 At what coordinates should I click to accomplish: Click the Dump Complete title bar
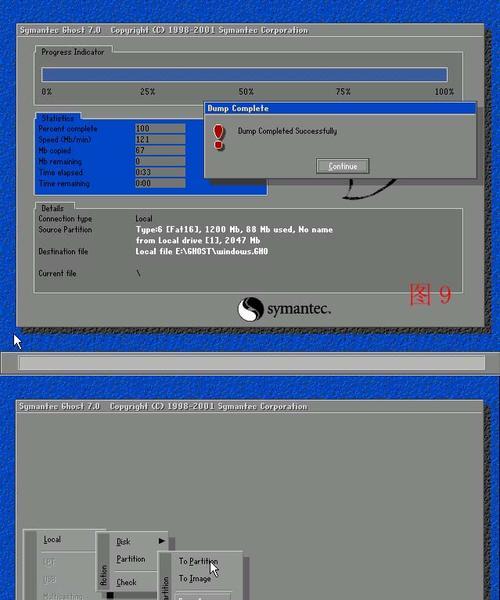click(x=340, y=108)
